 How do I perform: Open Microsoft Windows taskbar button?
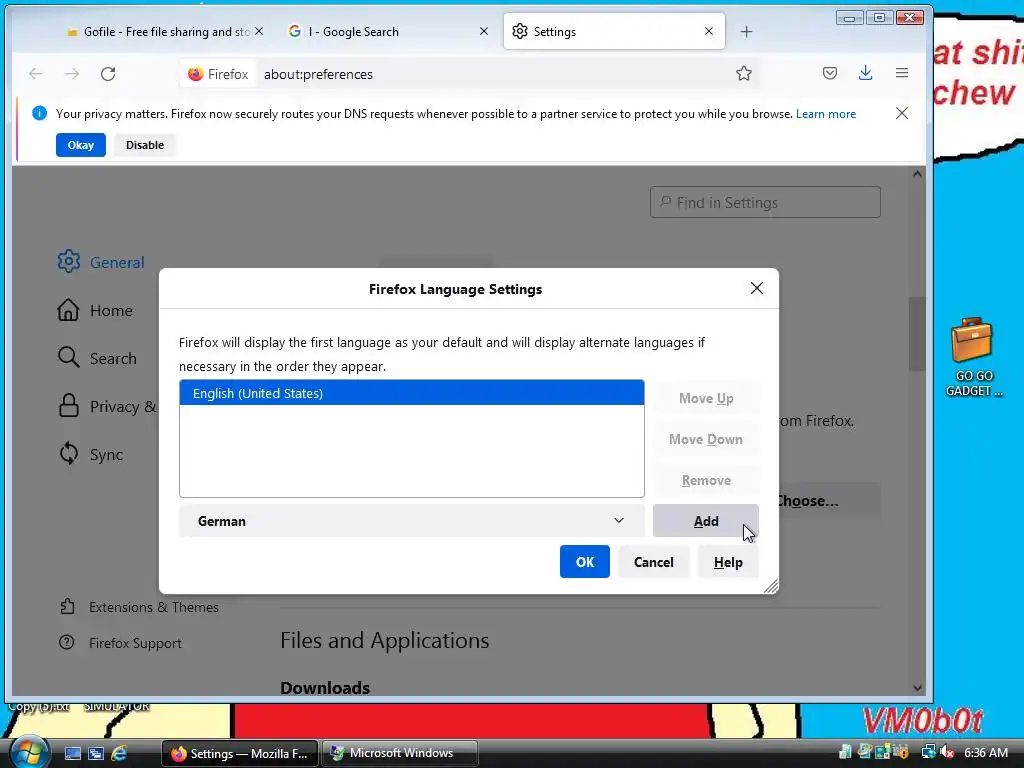pos(400,753)
